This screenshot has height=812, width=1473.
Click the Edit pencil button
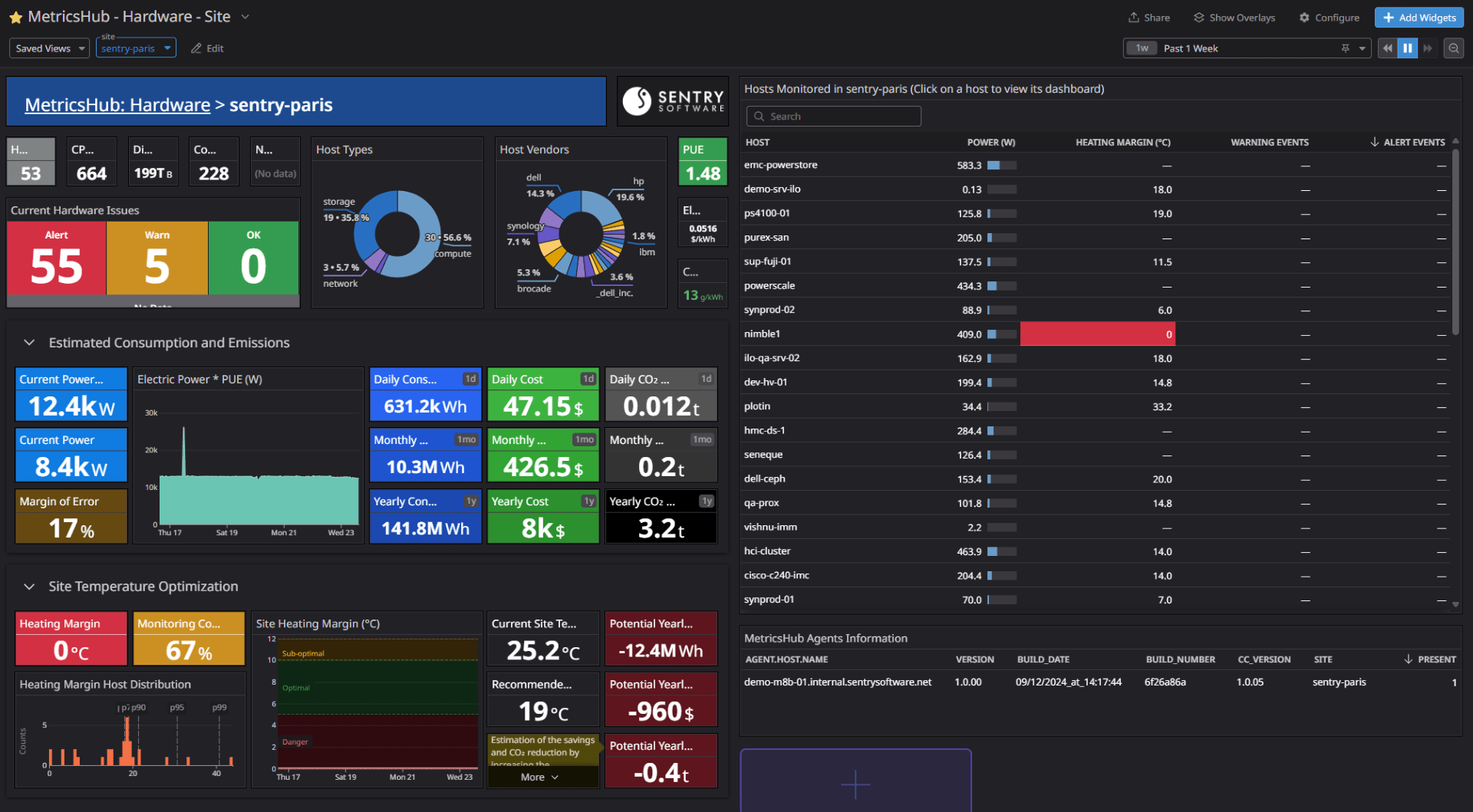pyautogui.click(x=207, y=48)
